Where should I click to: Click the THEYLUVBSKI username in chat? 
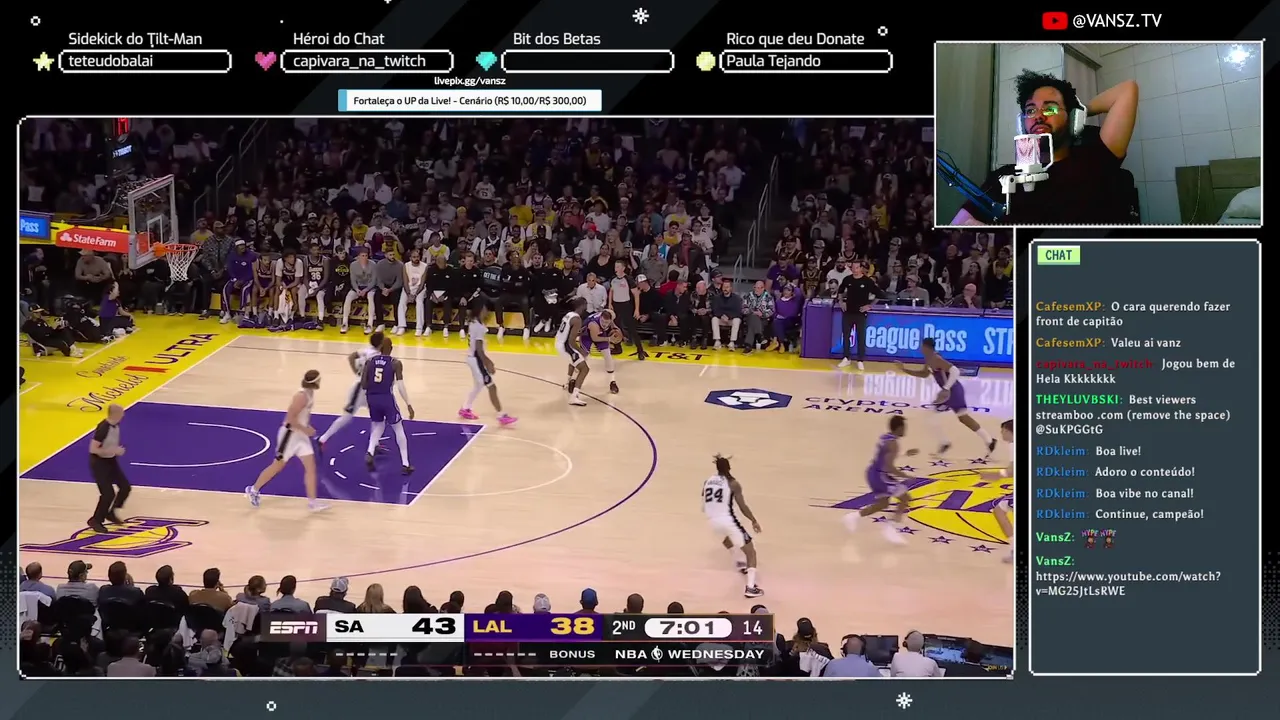[1078, 400]
